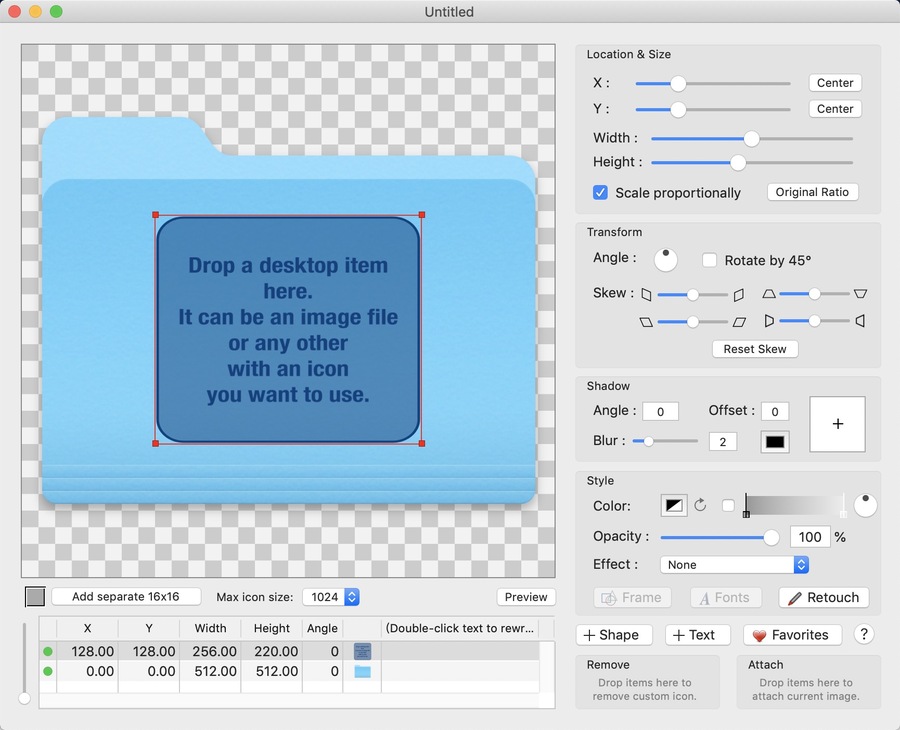
Task: Open the Effect dropdown set to None
Action: pos(734,565)
